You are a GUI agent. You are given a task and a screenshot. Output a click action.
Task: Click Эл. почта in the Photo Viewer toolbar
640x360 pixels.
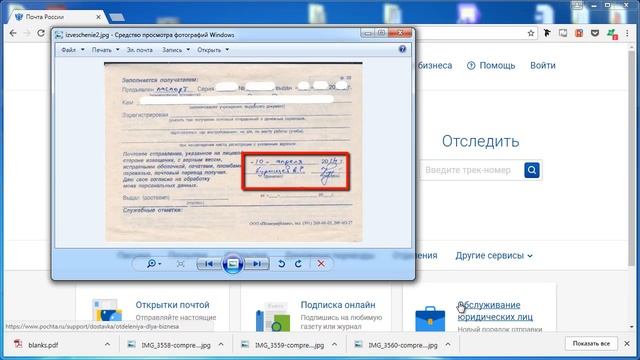(140, 50)
